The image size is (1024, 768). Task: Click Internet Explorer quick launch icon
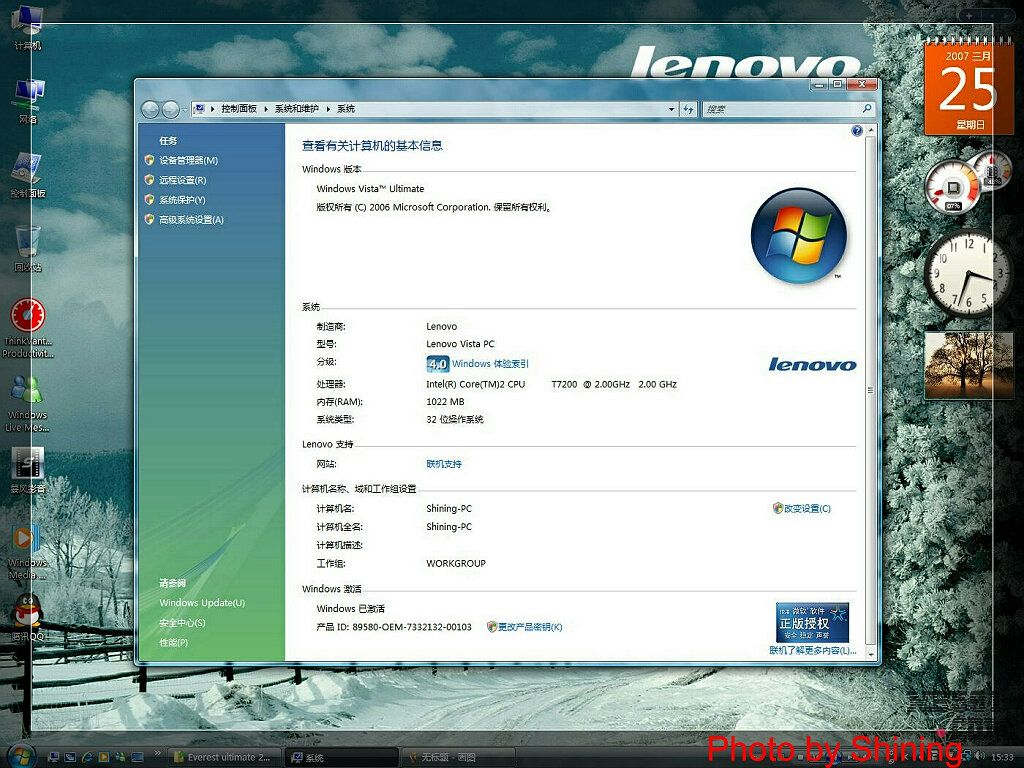tap(87, 758)
